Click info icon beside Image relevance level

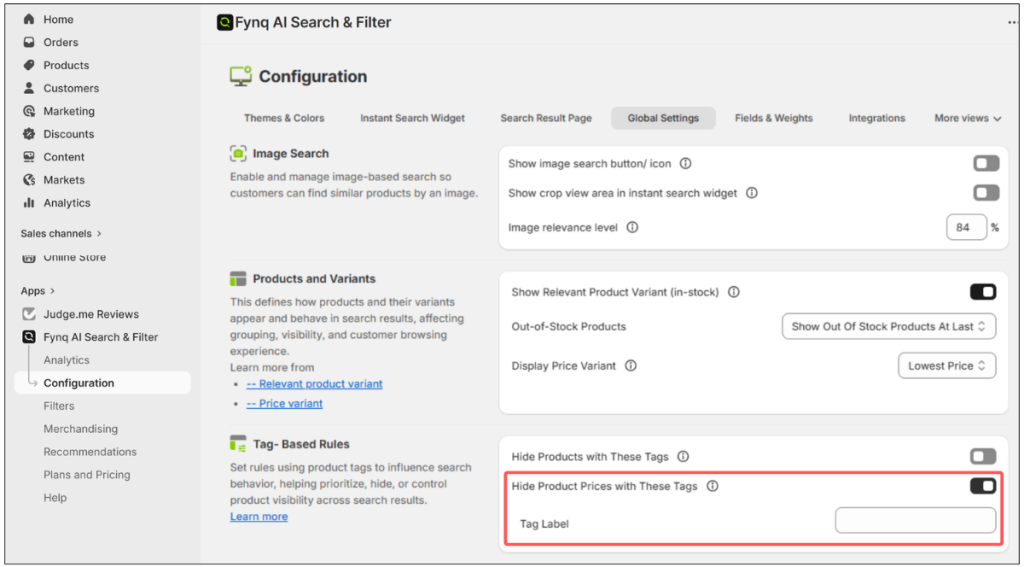632,227
